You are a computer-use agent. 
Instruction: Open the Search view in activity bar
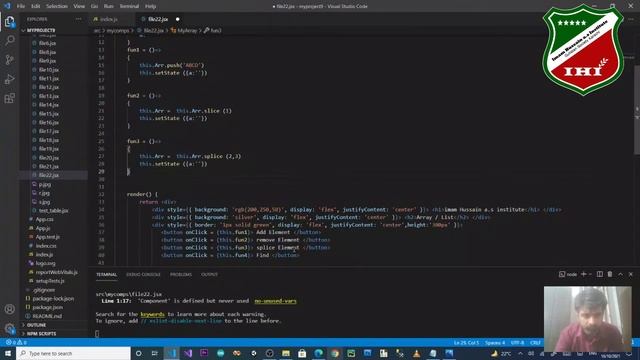pyautogui.click(x=9, y=40)
